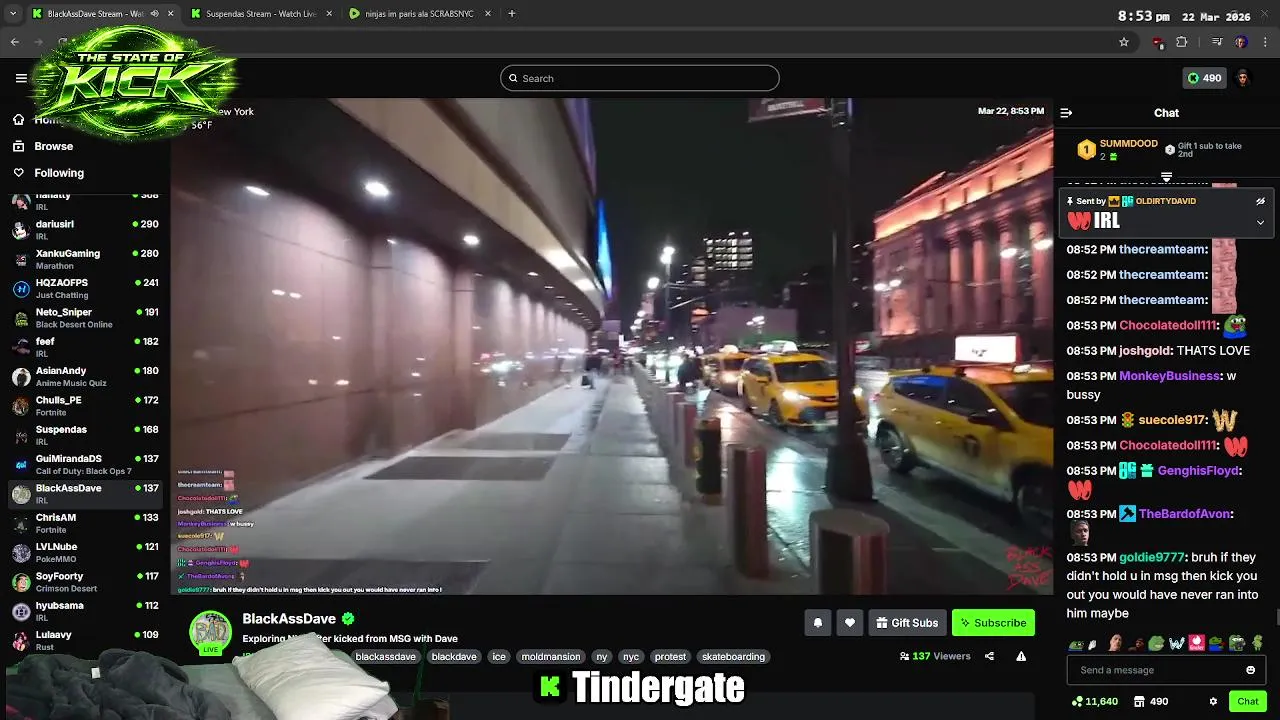Open the browser extensions puzzle icon
The width and height of the screenshot is (1280, 720).
[1182, 42]
